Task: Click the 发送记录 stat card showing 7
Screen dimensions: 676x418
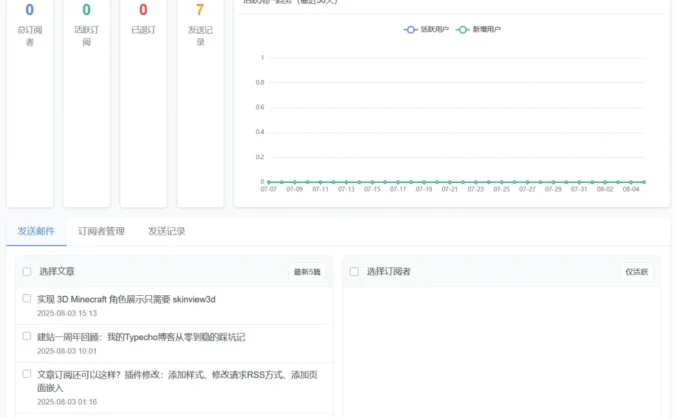Action: click(x=200, y=103)
